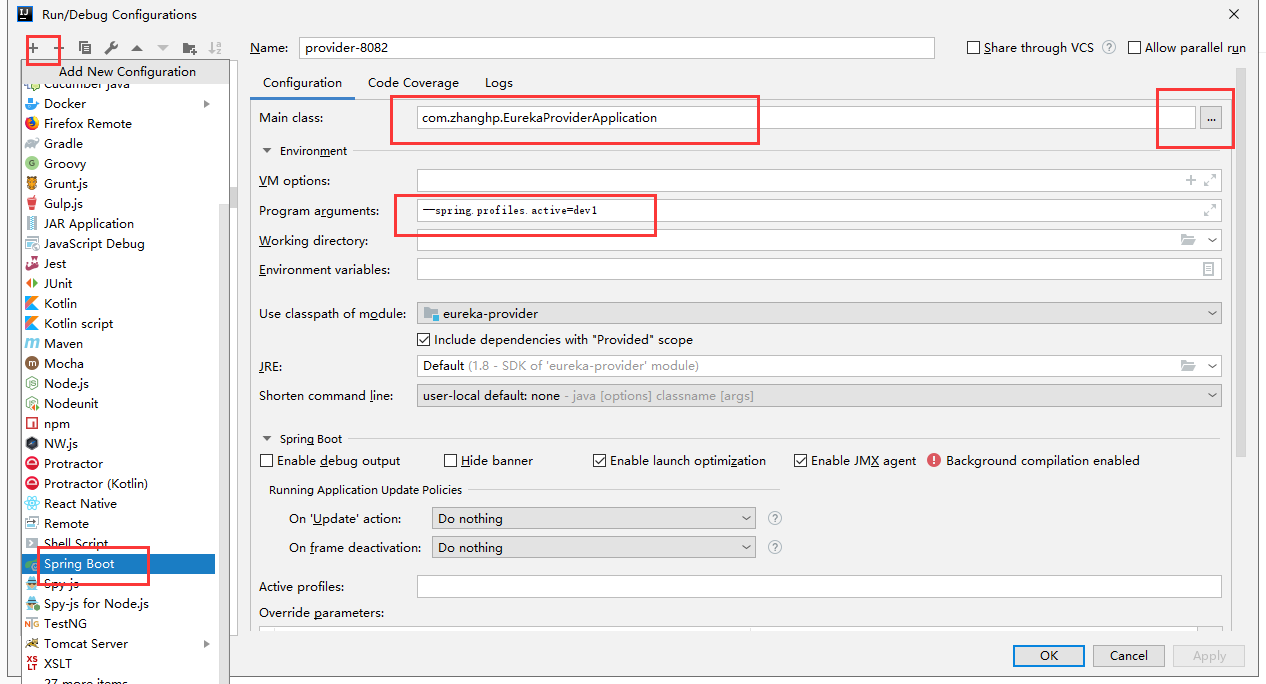Open Shorten command line dropdown
This screenshot has height=684, width=1266.
tap(819, 395)
